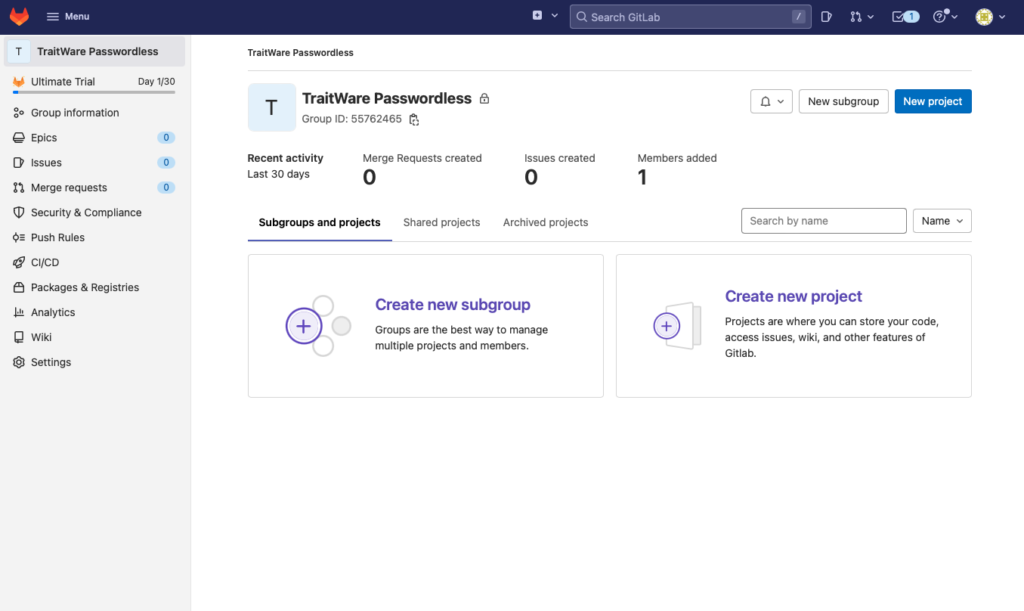Open the notification bell dropdown
This screenshot has width=1024, height=611.
pos(771,101)
